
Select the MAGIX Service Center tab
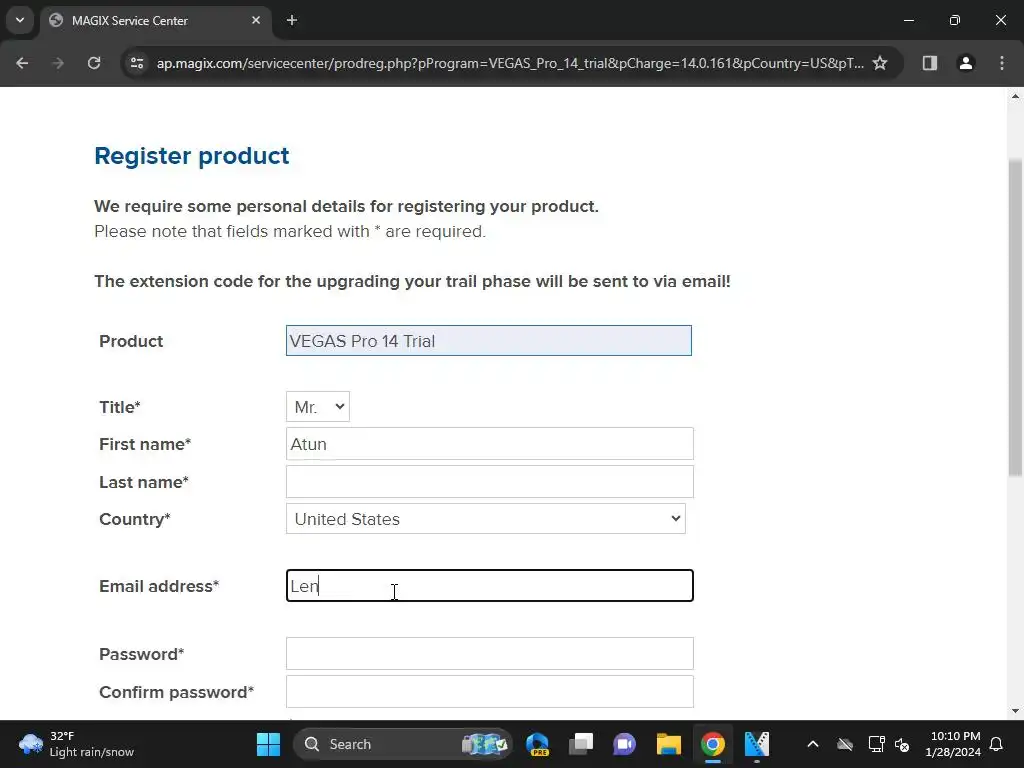pos(157,21)
